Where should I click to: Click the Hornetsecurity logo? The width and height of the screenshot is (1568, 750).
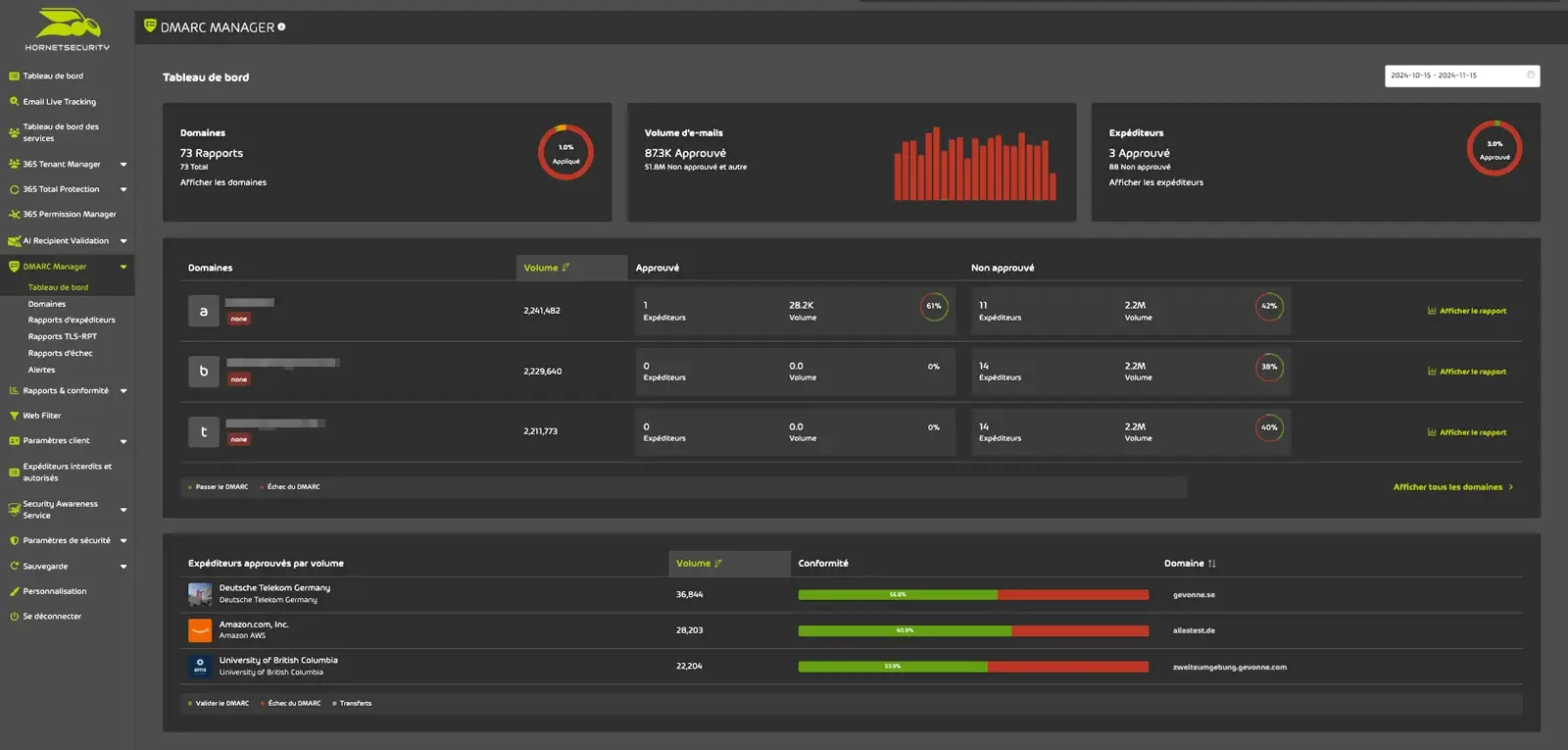coord(67,29)
